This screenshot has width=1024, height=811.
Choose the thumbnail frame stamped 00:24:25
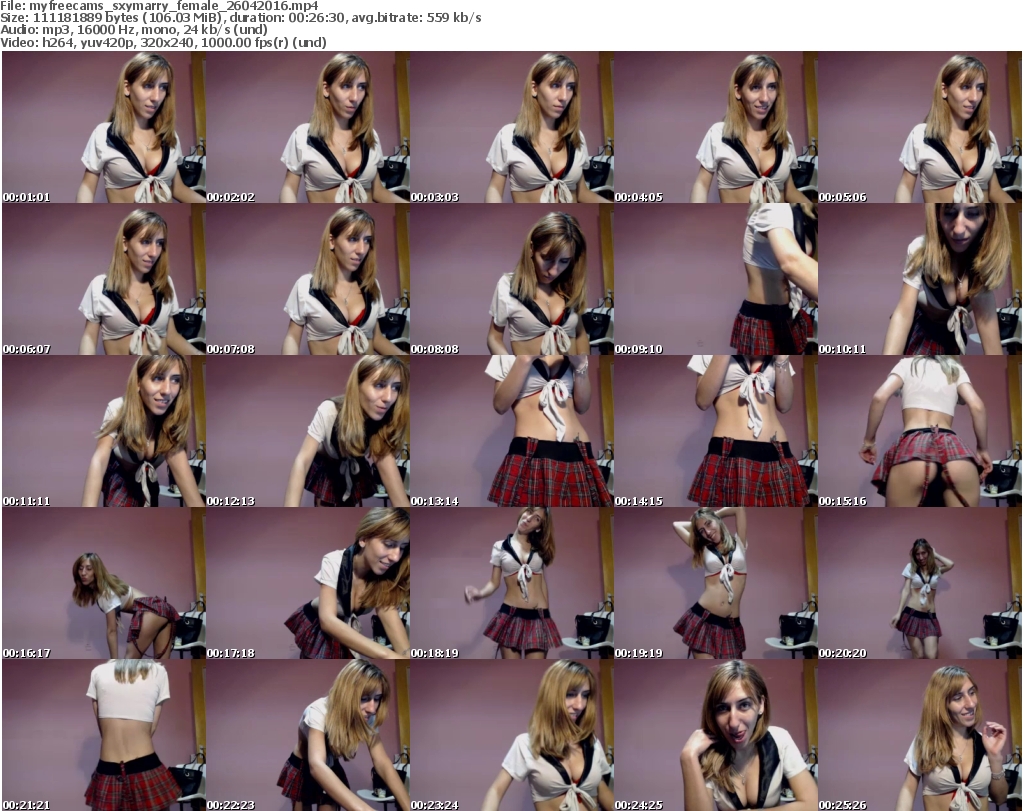[716, 735]
